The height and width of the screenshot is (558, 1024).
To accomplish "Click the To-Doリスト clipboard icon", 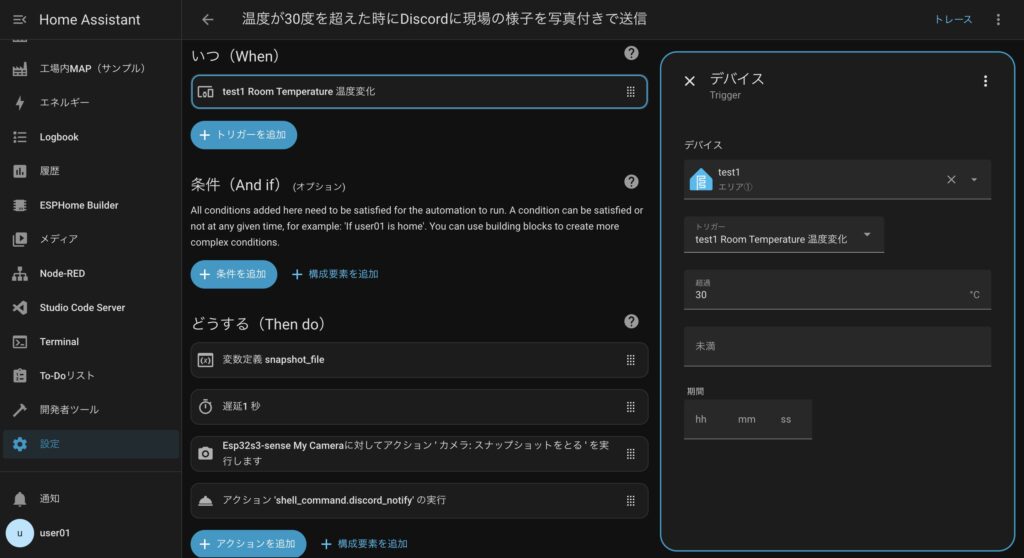I will (x=20, y=376).
